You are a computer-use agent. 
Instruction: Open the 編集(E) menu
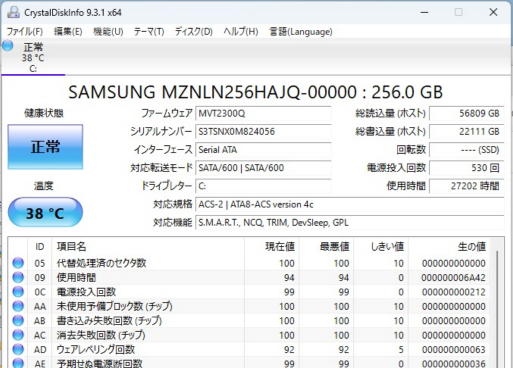point(68,32)
